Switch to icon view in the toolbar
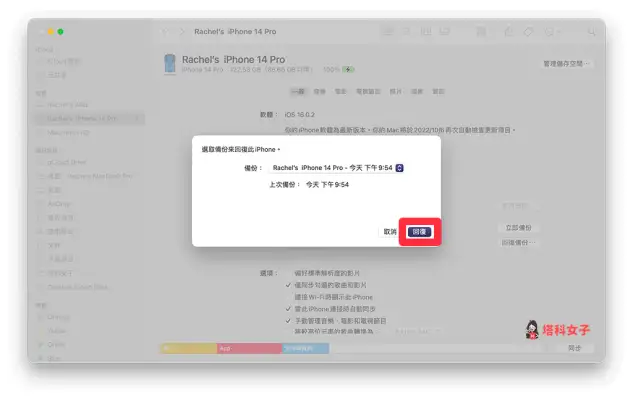Viewport: 633px width, 400px height. click(388, 31)
